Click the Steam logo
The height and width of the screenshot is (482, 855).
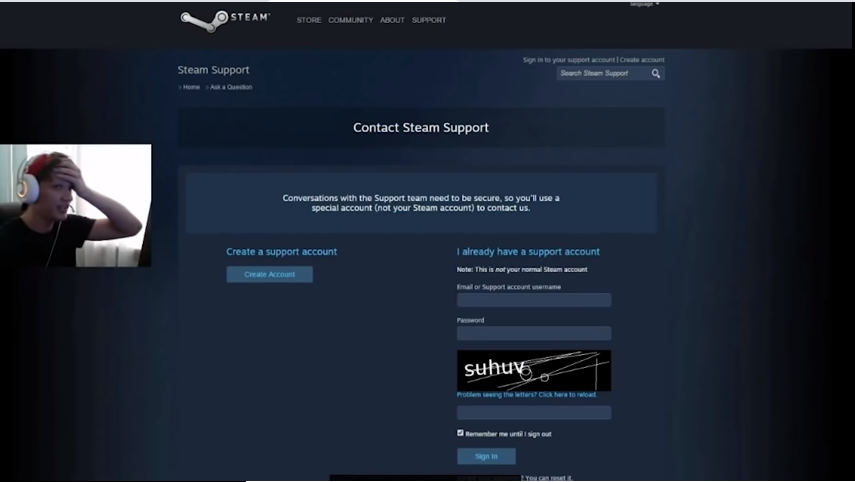225,21
